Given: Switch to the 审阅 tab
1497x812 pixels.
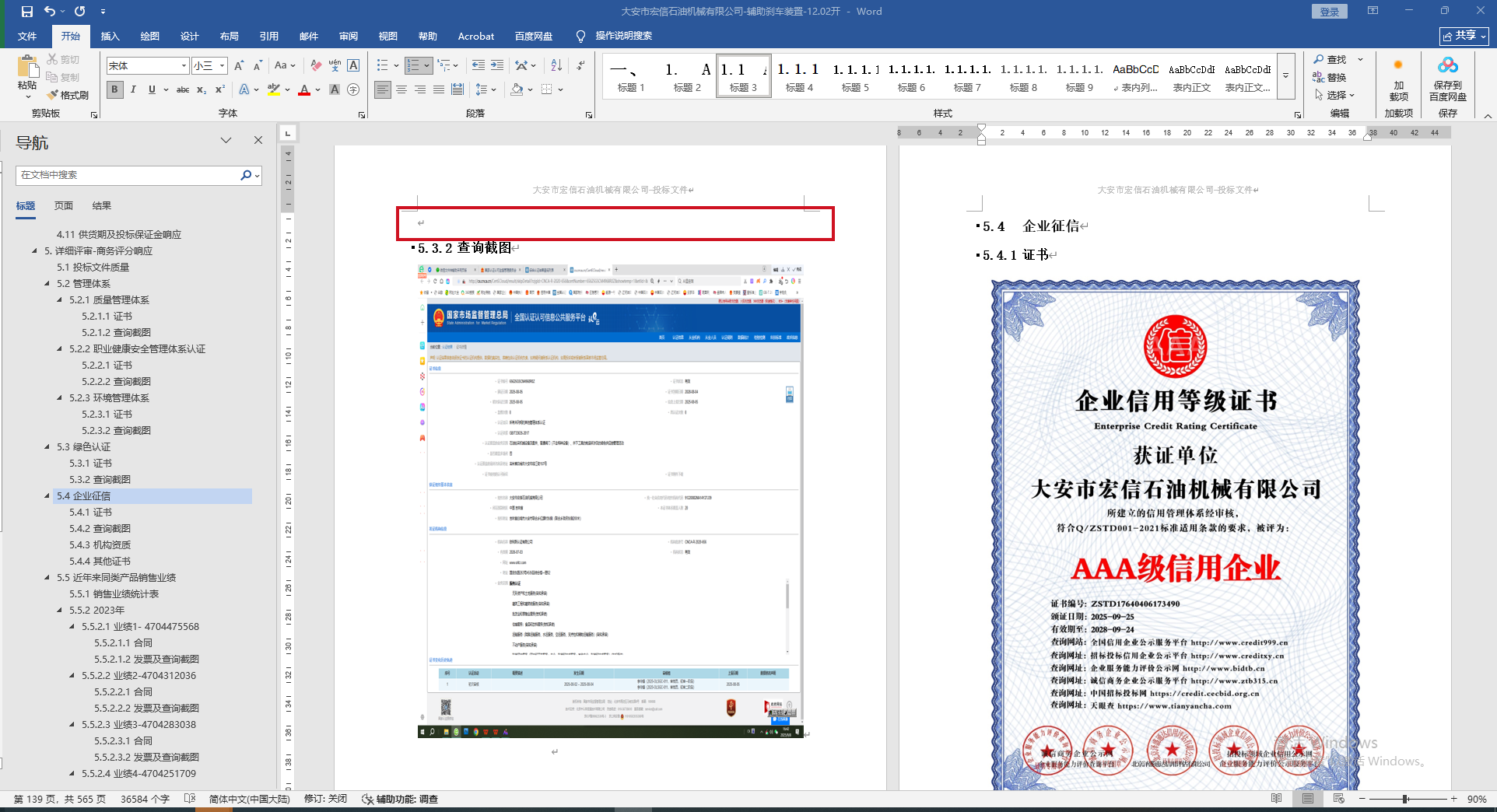Looking at the screenshot, I should 349,37.
